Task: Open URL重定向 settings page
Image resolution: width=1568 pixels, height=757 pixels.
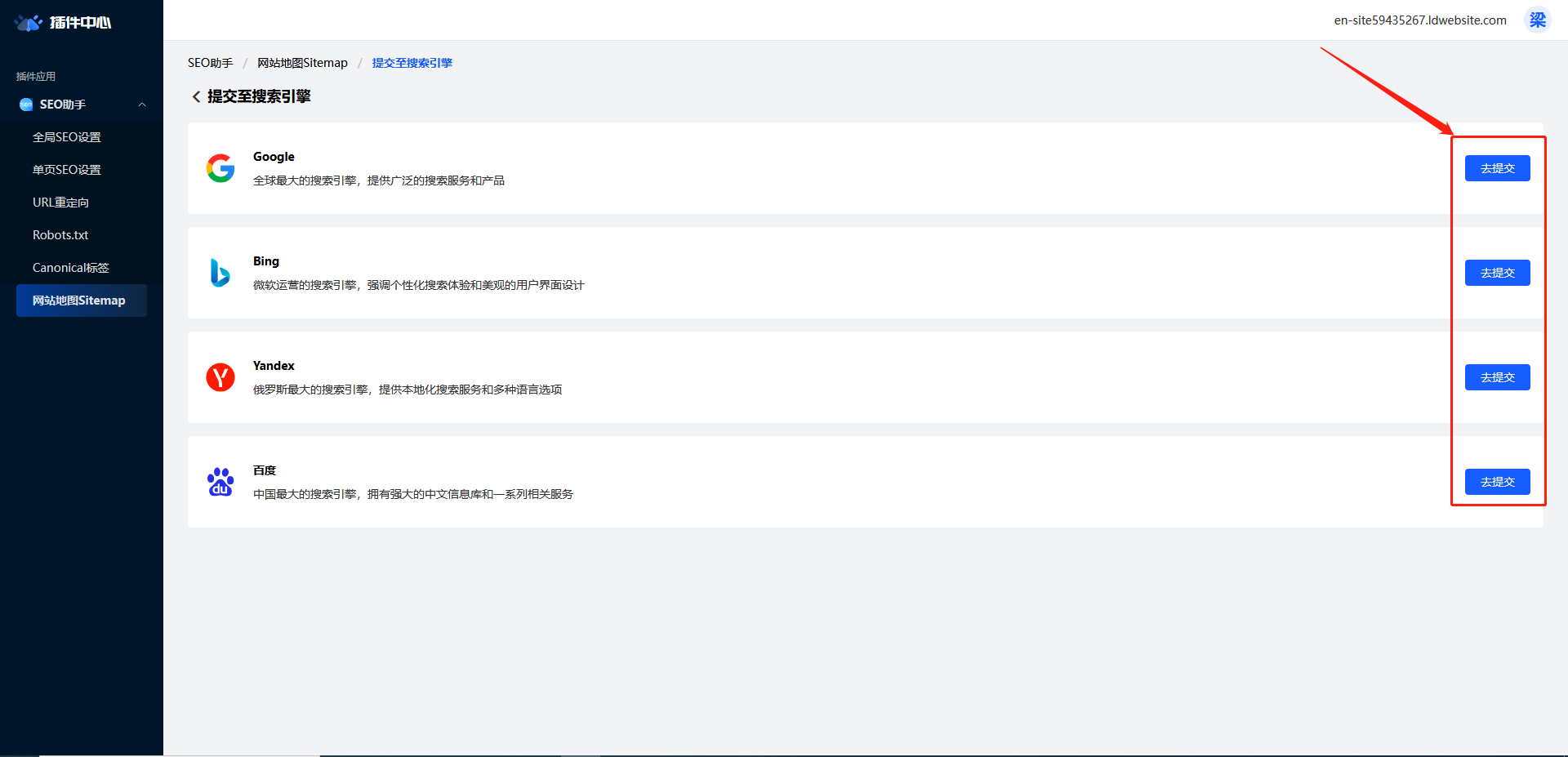Action: click(x=61, y=203)
